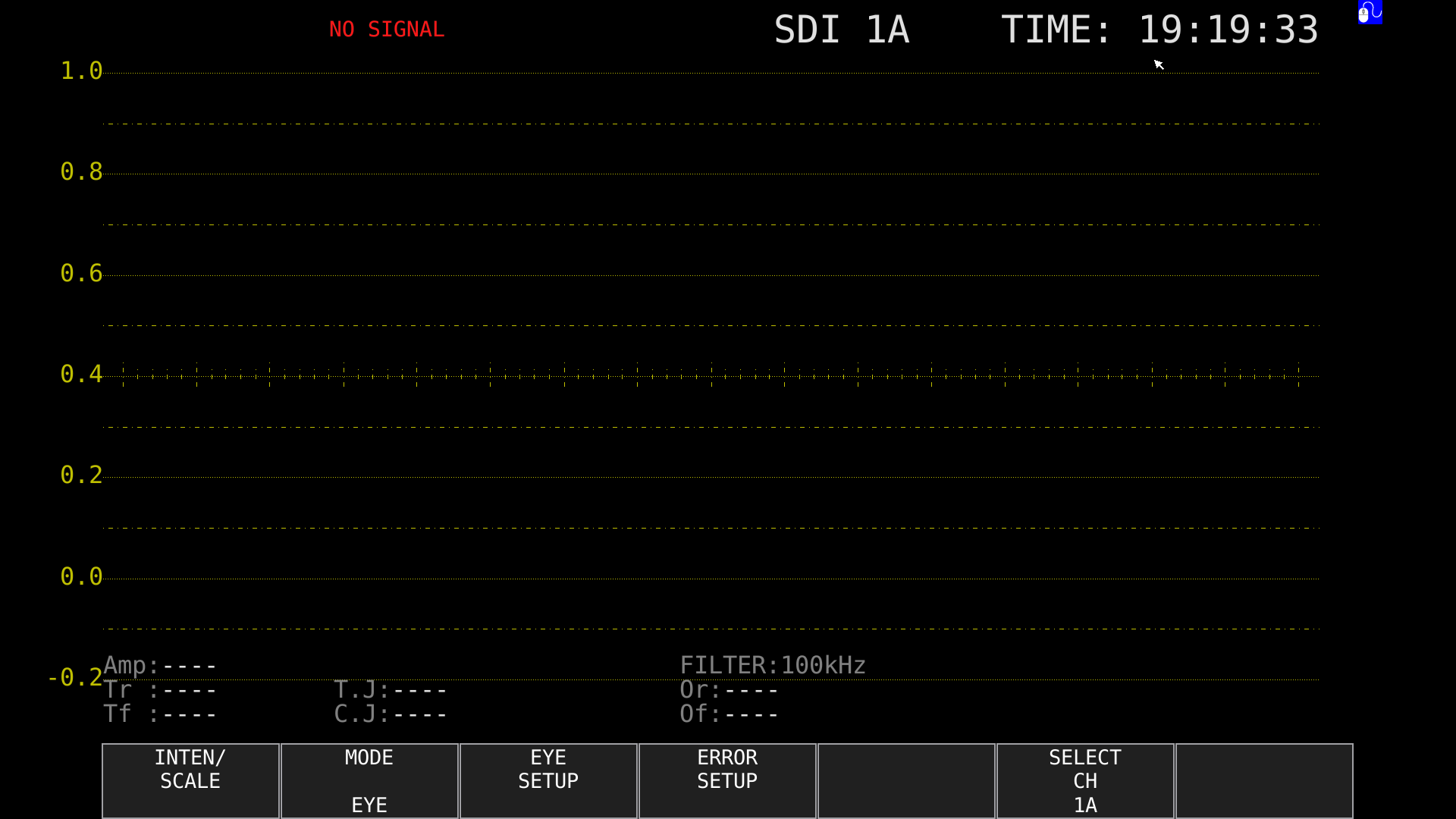Click the TIME: 19:19:33 clock readout
This screenshot has height=819, width=1456.
[1159, 30]
